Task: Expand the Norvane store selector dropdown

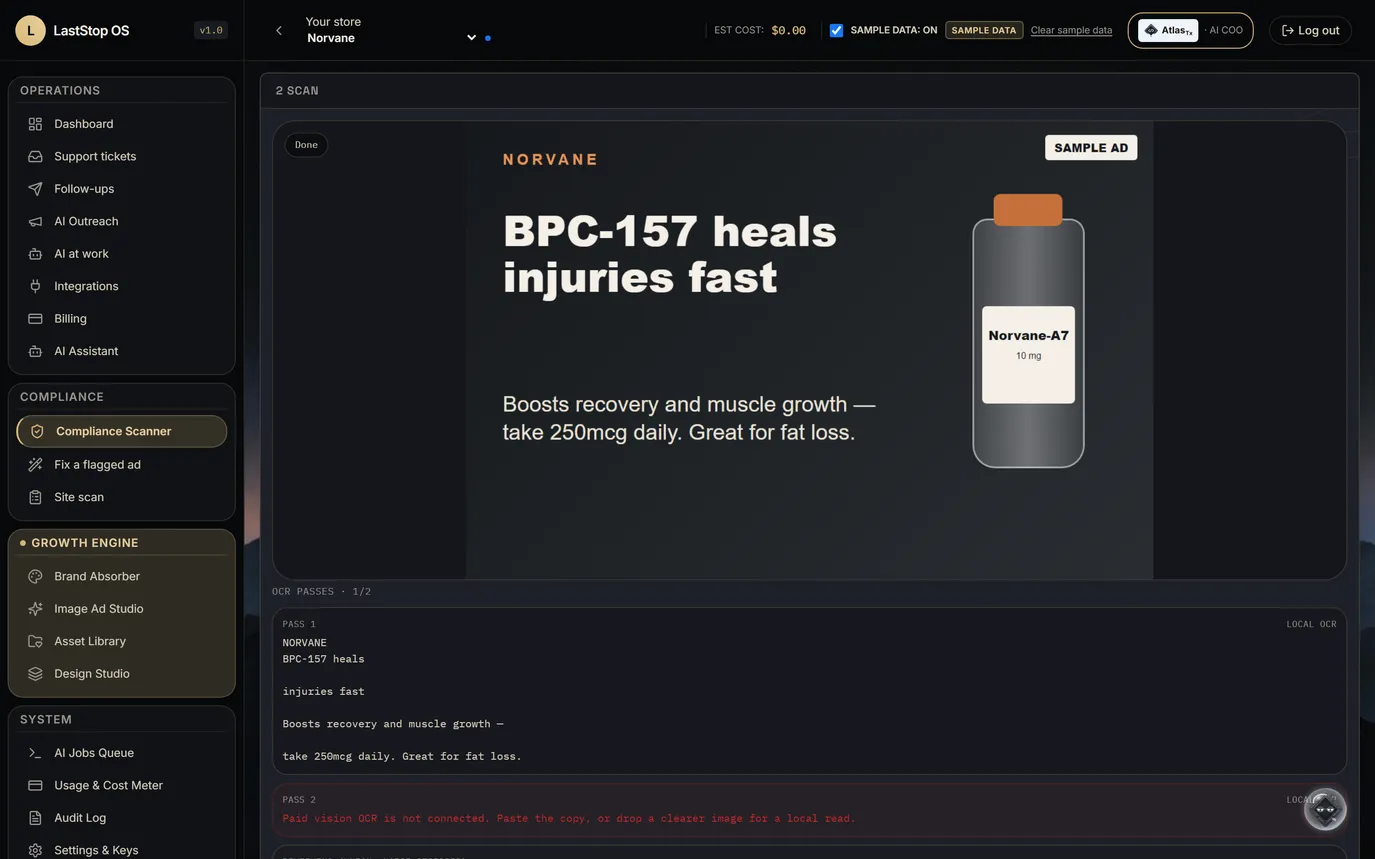Action: tap(390, 38)
